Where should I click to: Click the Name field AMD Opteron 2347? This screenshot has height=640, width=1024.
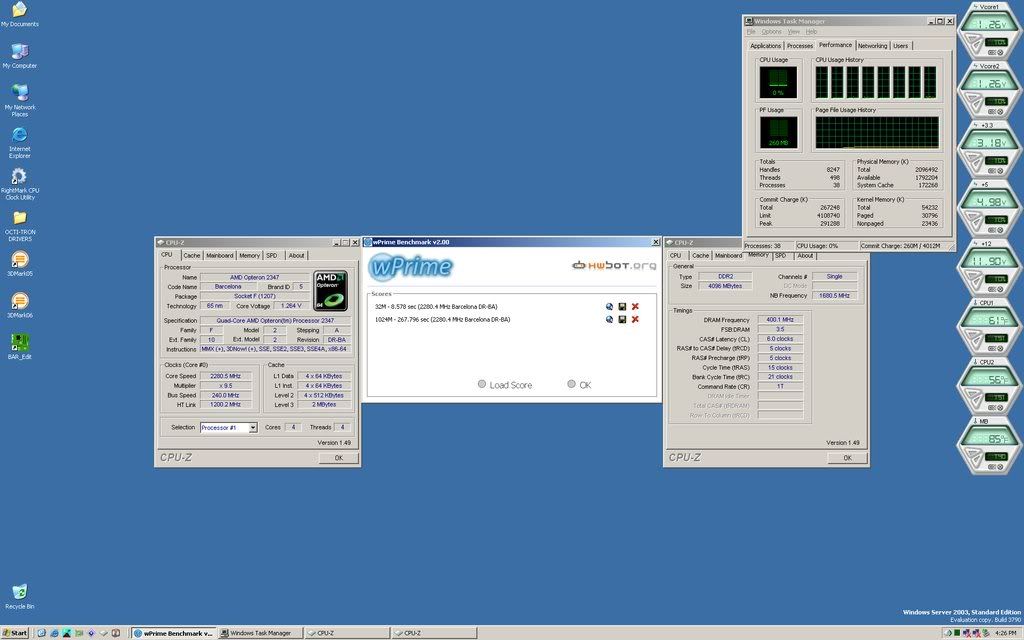pyautogui.click(x=255, y=278)
